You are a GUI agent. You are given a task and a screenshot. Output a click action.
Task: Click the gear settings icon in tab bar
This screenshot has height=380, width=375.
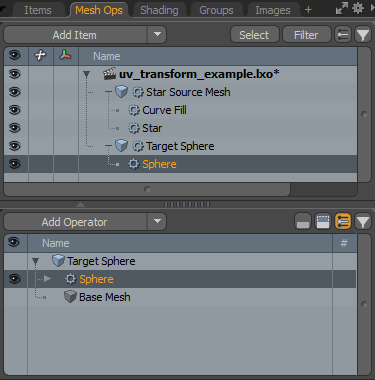[x=358, y=8]
